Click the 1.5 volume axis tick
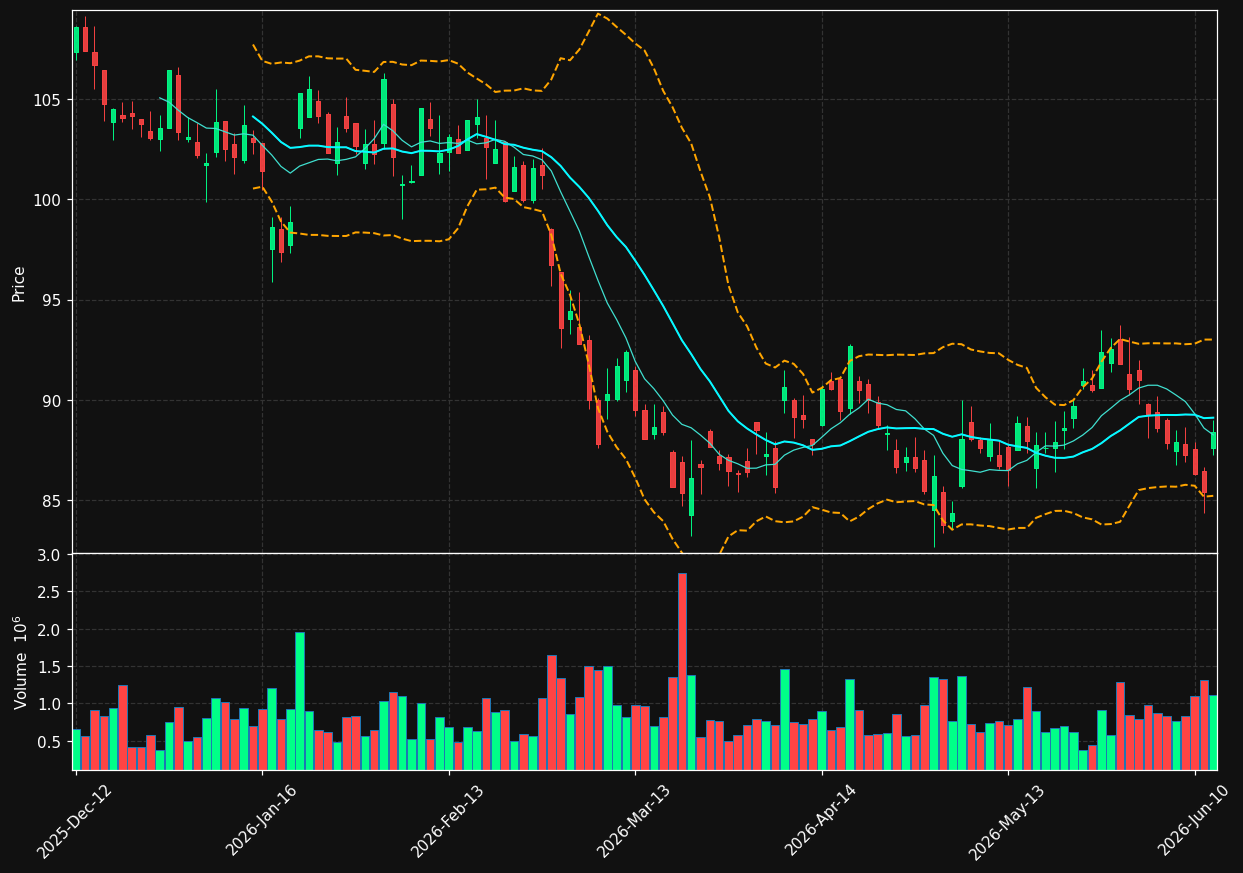This screenshot has height=873, width=1243. 49,667
